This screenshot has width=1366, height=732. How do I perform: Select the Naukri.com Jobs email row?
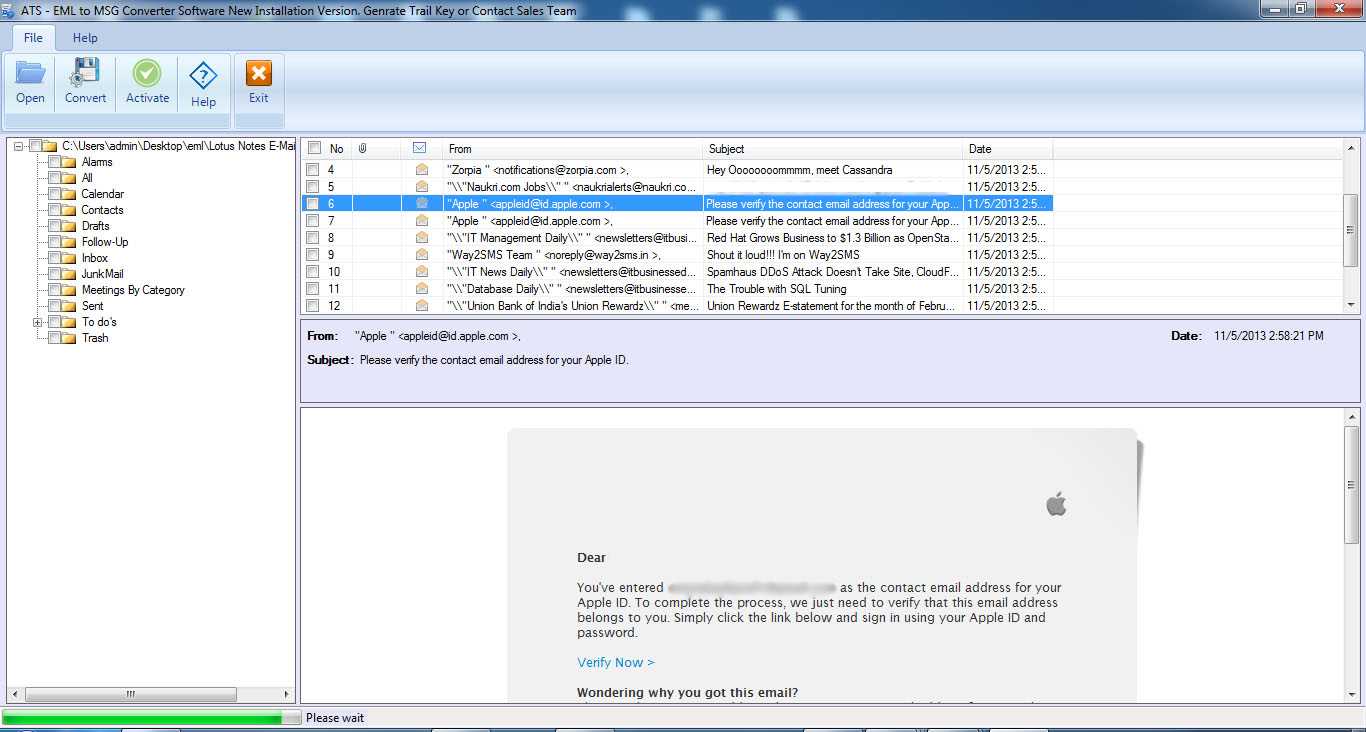(570, 186)
